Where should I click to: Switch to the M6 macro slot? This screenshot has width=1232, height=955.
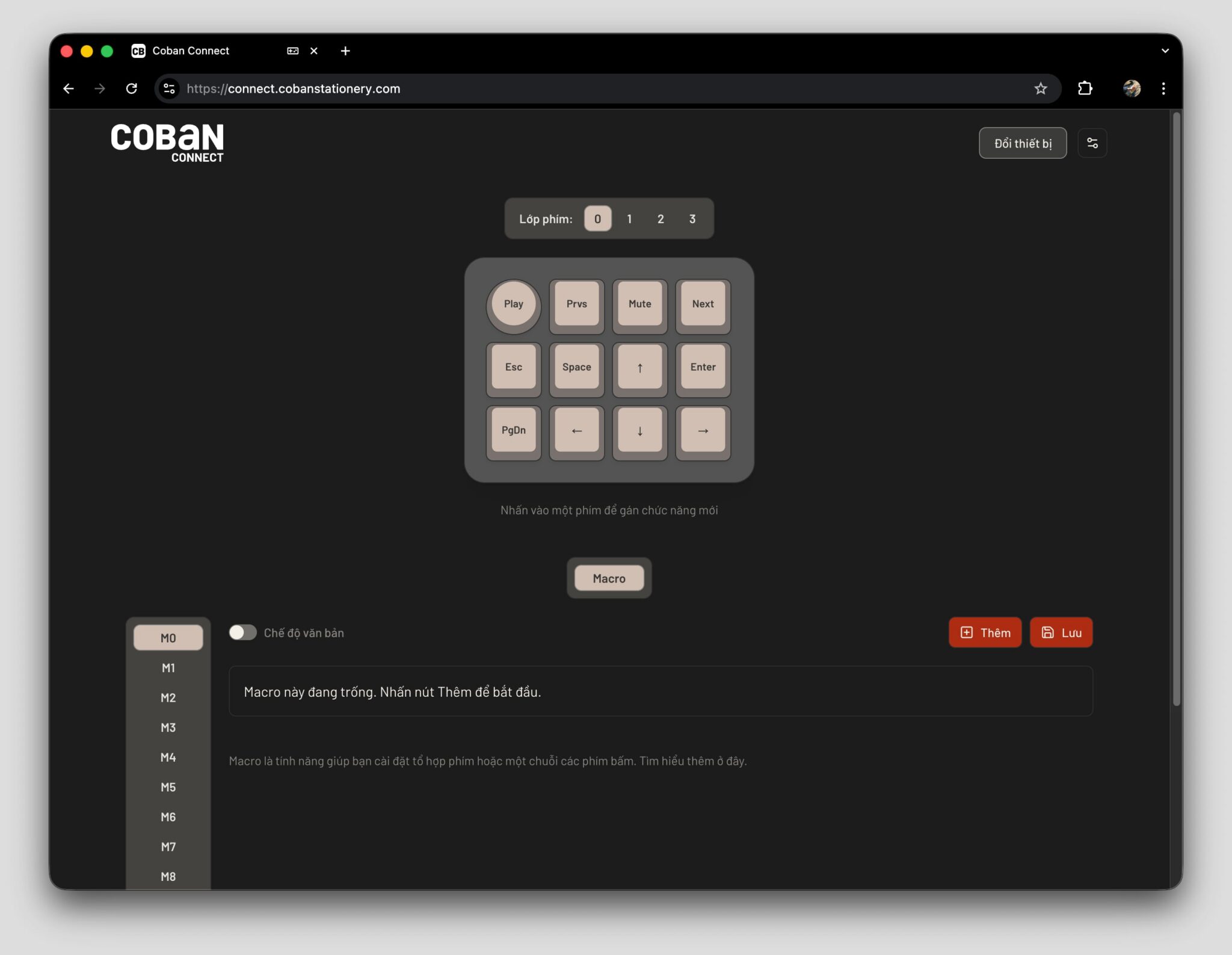pos(168,817)
